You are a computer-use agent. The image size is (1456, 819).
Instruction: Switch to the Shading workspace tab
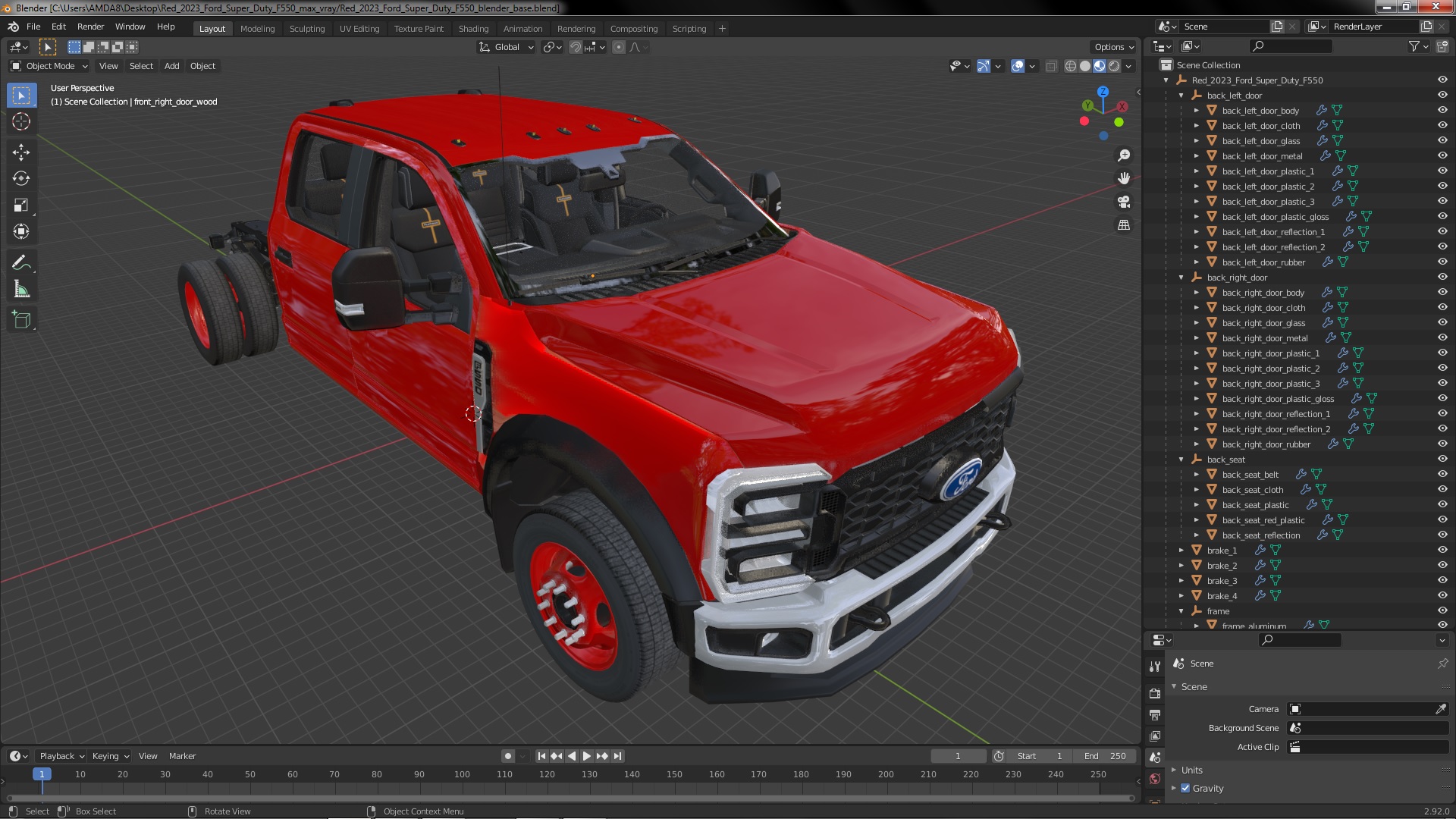tap(473, 29)
